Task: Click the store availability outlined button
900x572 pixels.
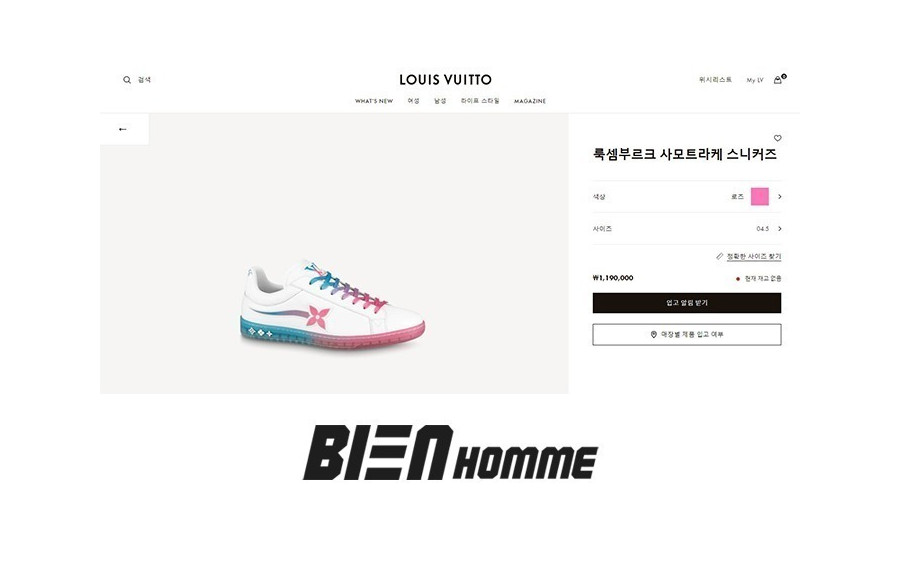Action: [x=687, y=334]
